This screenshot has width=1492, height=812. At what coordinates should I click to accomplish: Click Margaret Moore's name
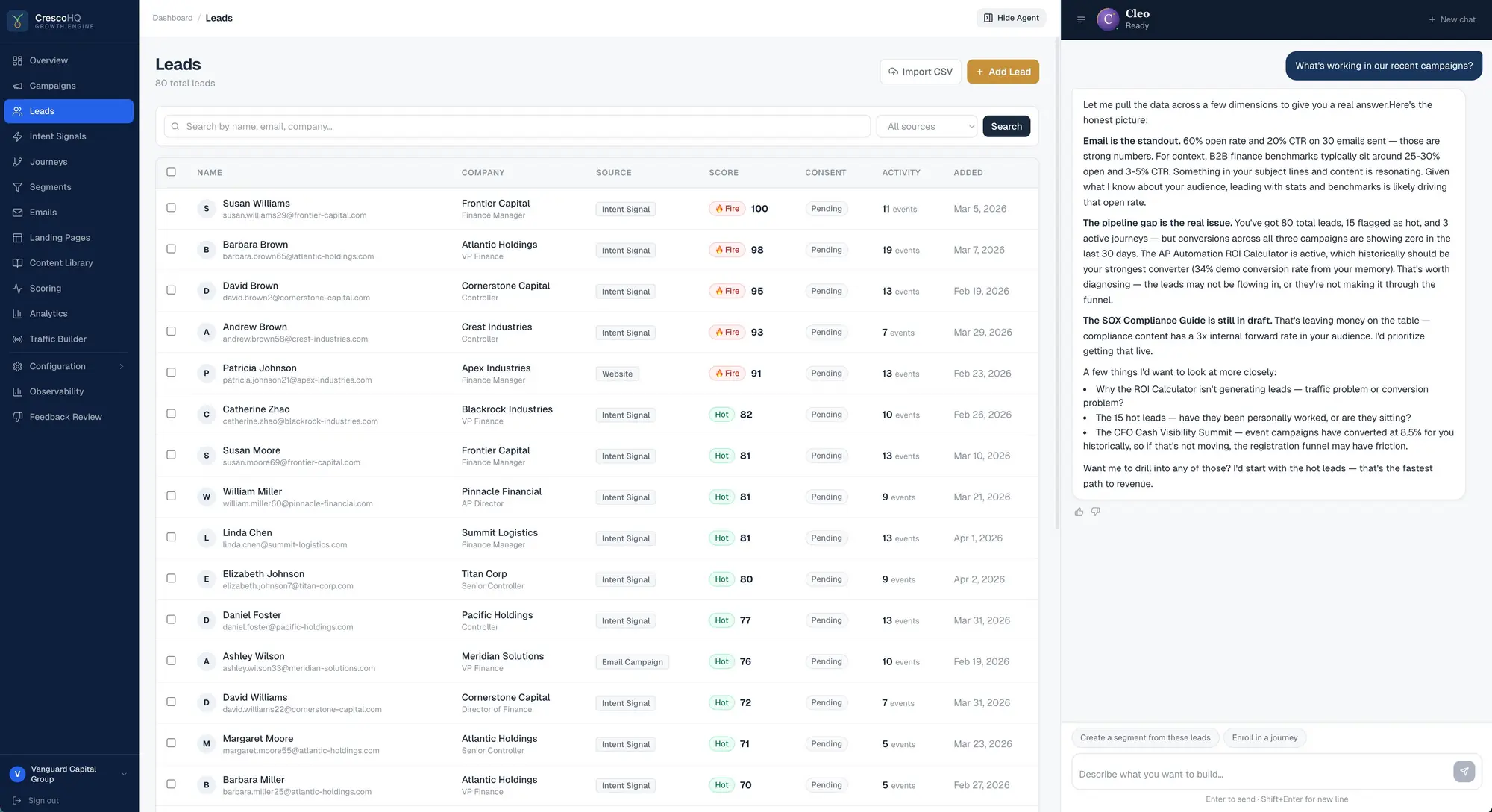click(257, 739)
